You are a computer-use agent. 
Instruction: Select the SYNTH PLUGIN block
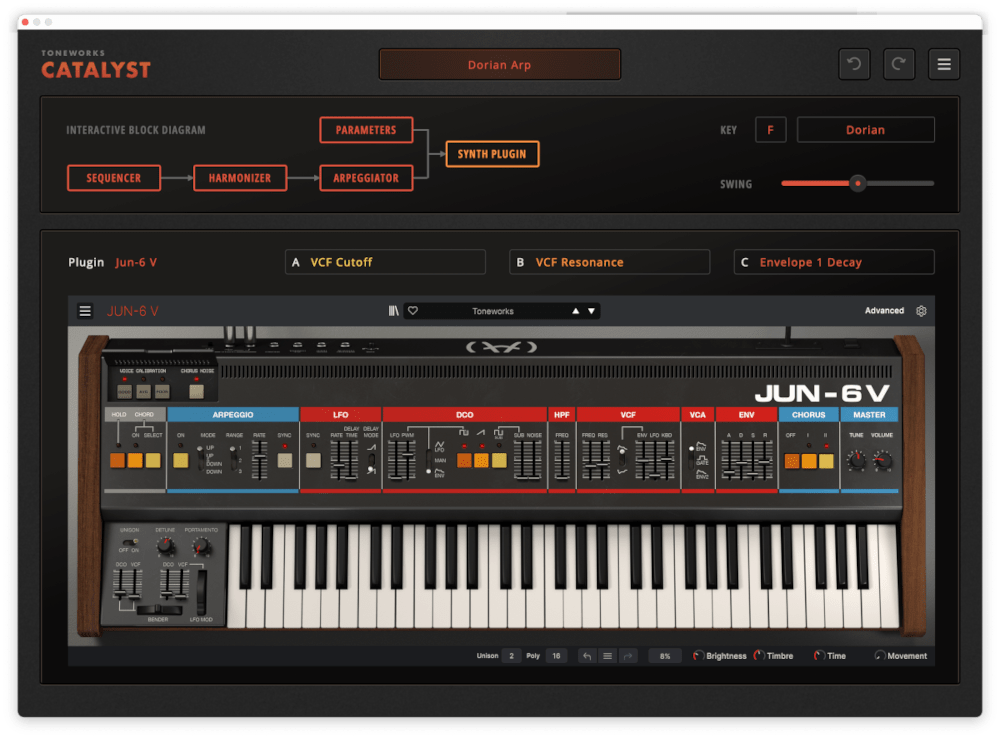[491, 154]
